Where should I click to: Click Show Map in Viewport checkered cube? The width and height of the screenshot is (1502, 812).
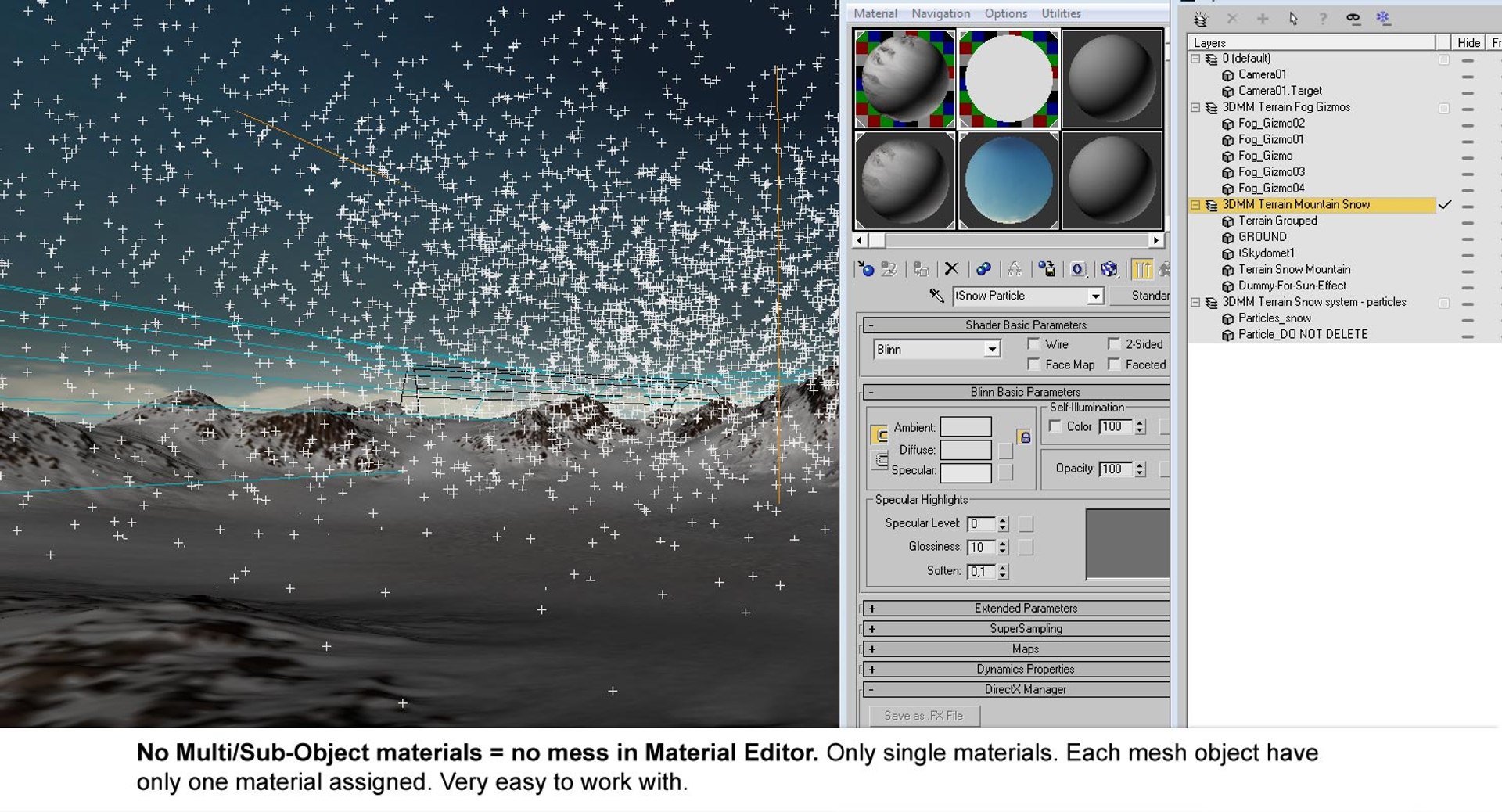[x=1109, y=269]
